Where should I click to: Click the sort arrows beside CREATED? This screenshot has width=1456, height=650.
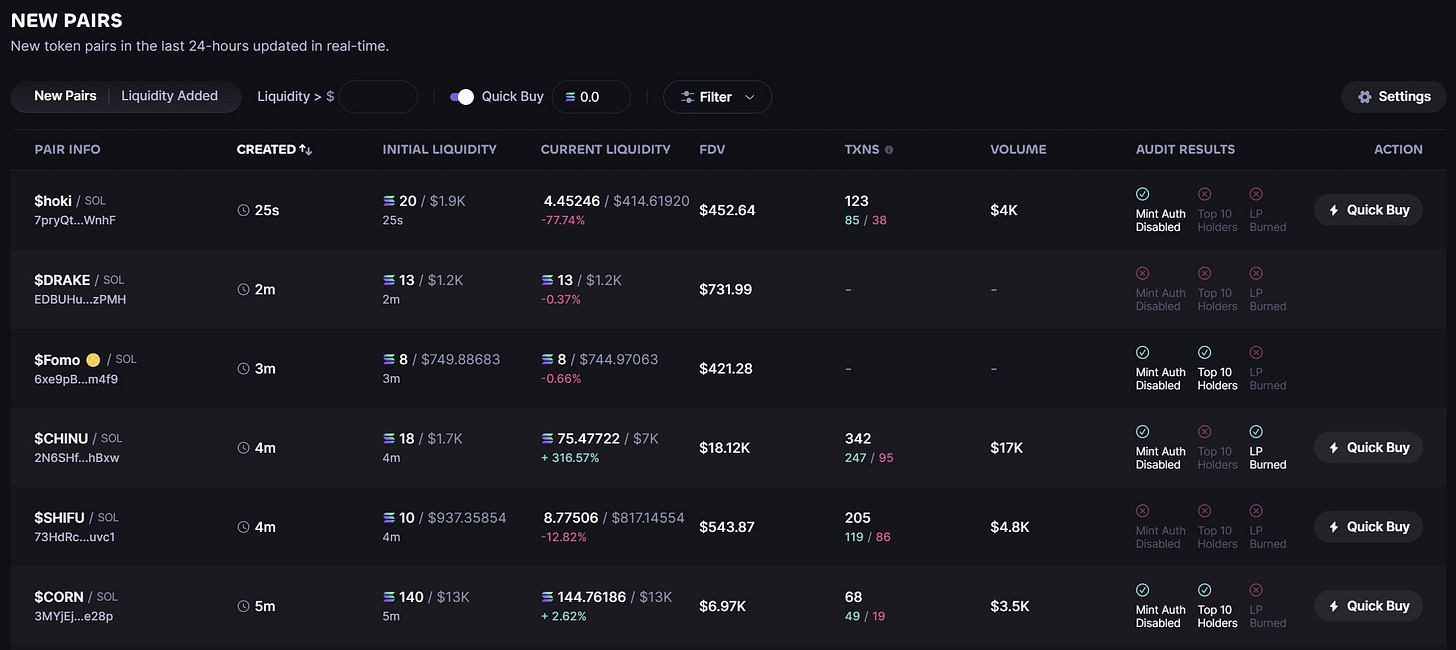click(306, 150)
